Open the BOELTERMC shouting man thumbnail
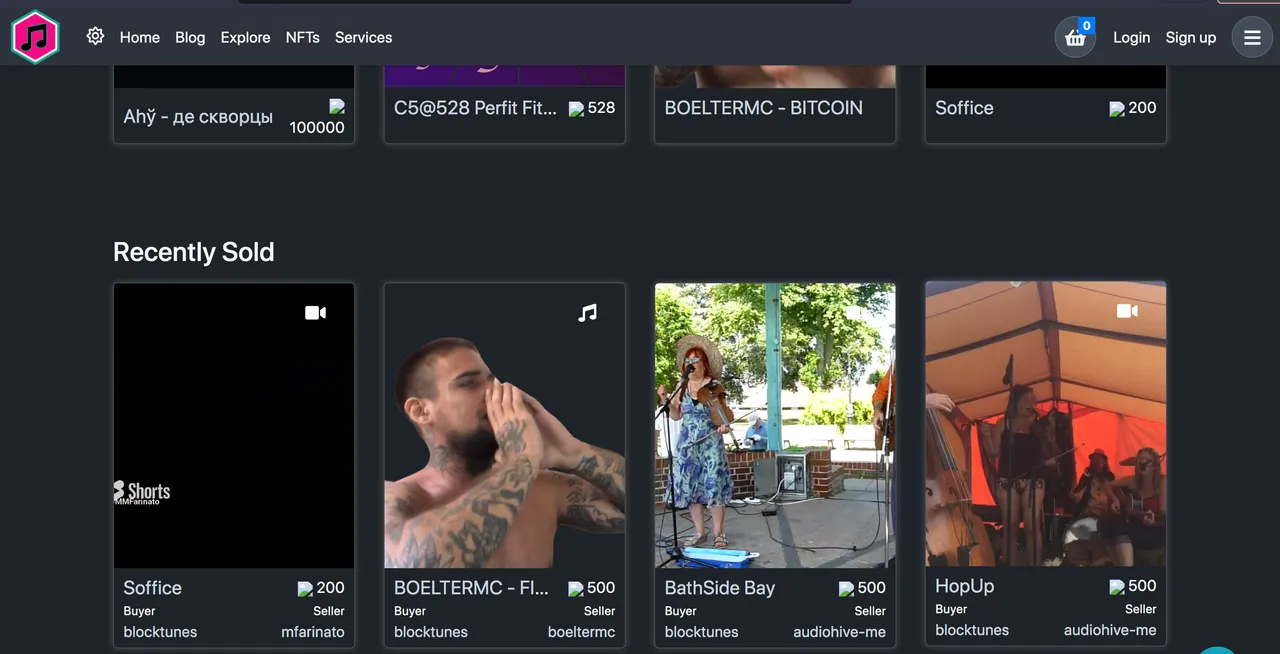1280x654 pixels. [505, 426]
